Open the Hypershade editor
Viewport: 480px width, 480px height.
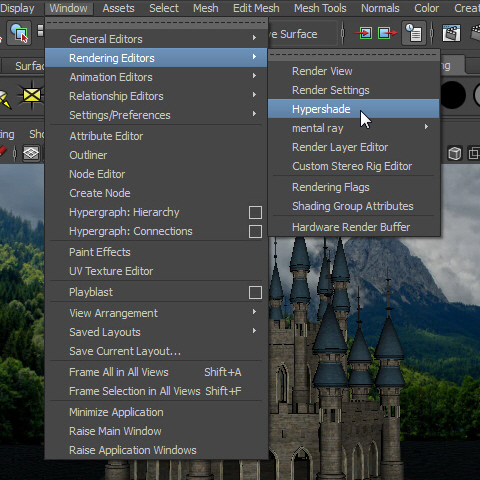(x=353, y=109)
